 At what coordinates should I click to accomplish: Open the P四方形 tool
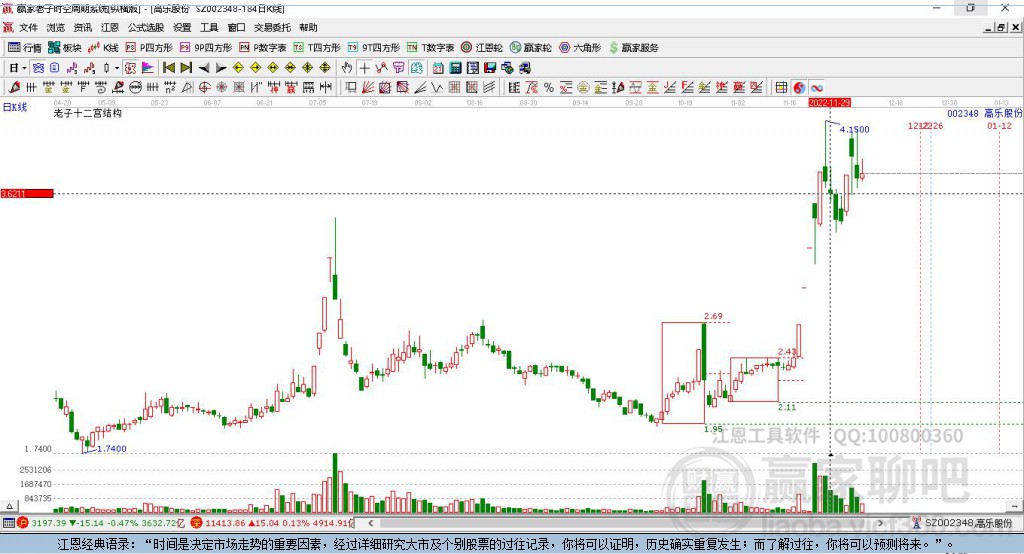coord(149,48)
